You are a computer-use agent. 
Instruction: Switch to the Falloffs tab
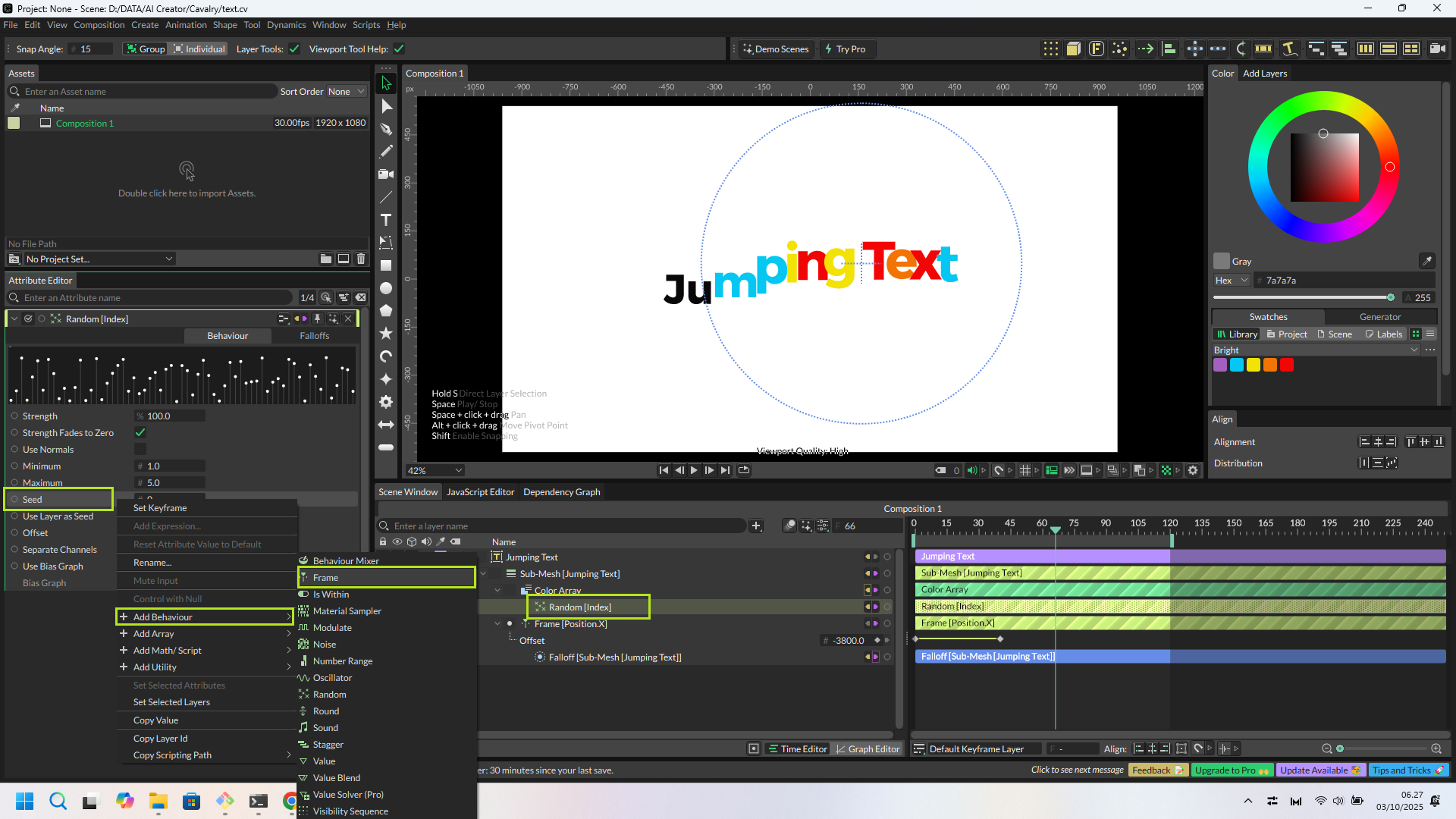(x=314, y=336)
